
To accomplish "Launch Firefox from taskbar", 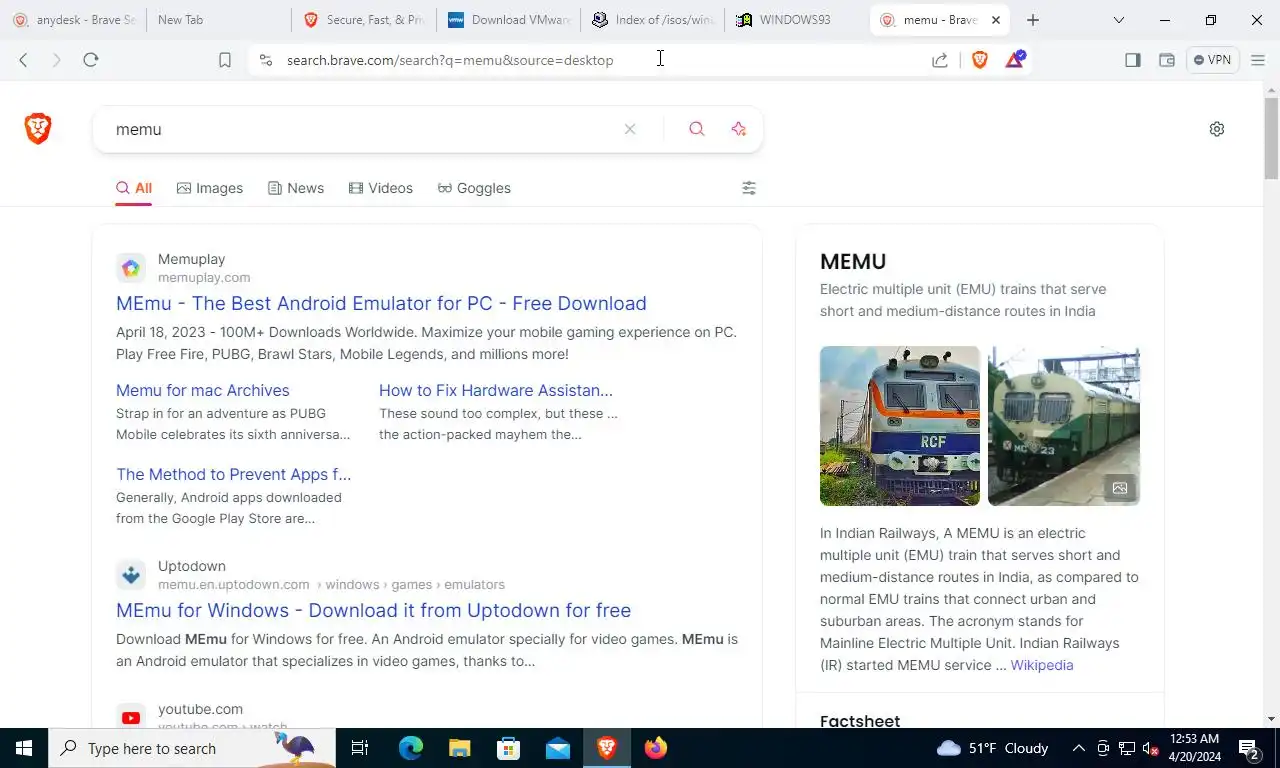I will coord(656,748).
